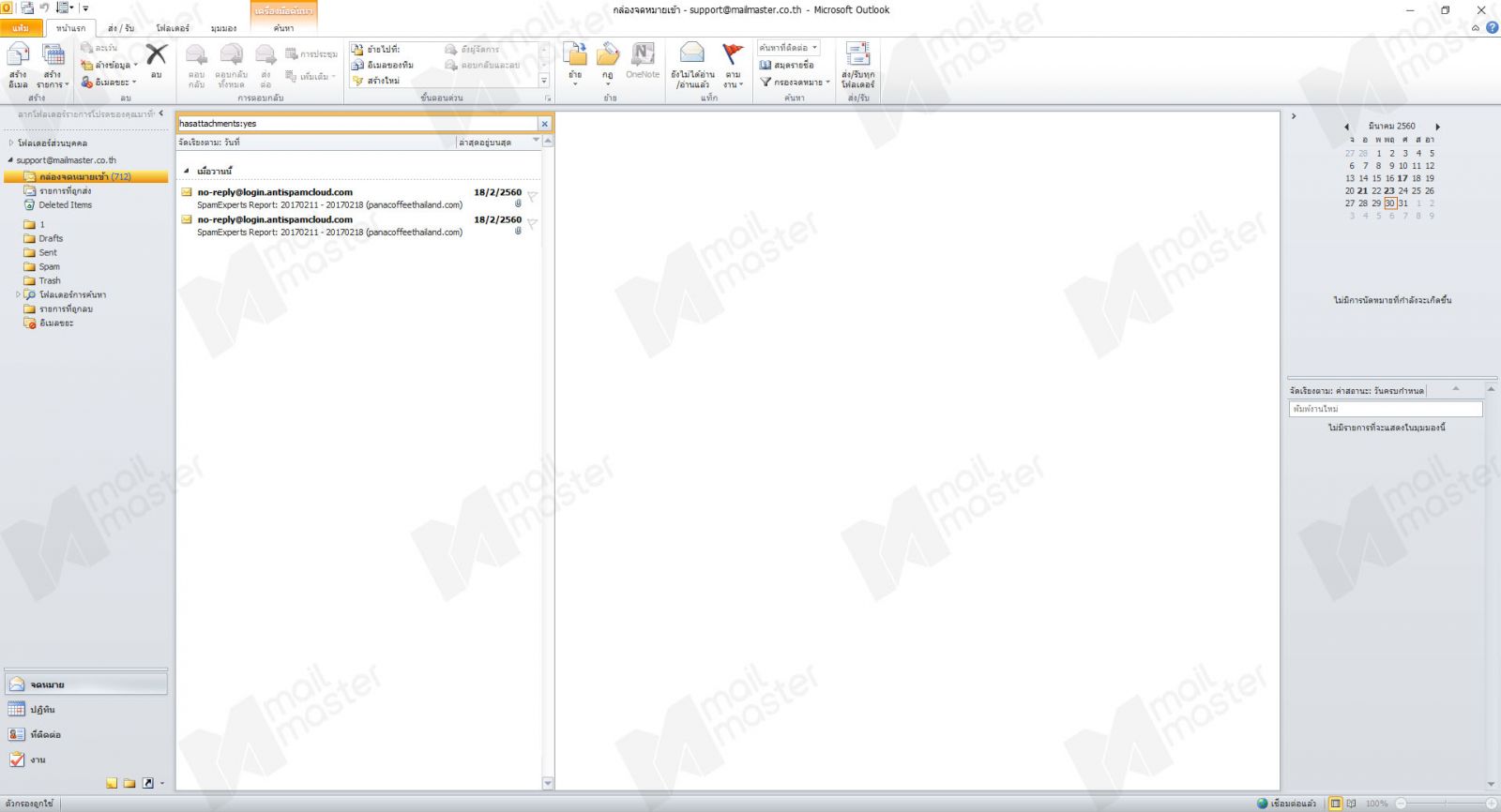This screenshot has height=812, width=1501.
Task: Open the Filter E-mail (กรองจดหมาย) dropdown
Action: pos(795,82)
